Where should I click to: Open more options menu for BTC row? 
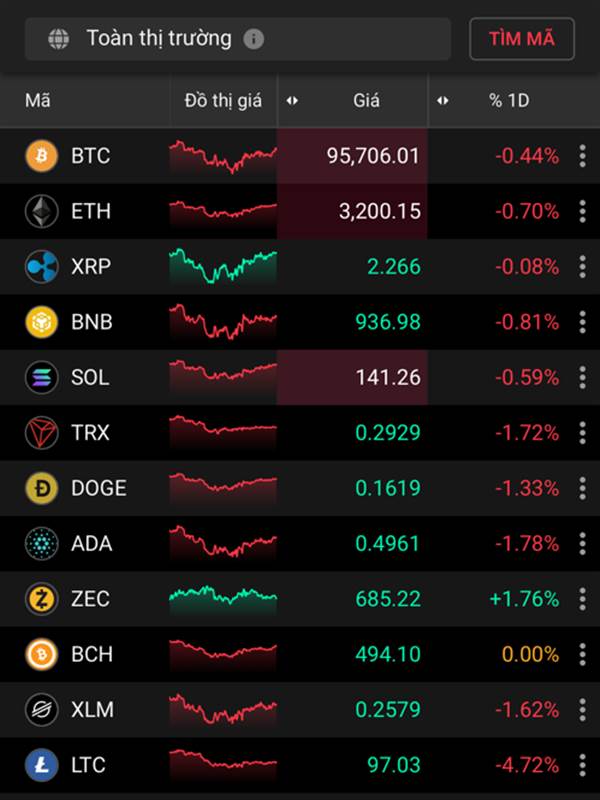pyautogui.click(x=582, y=156)
